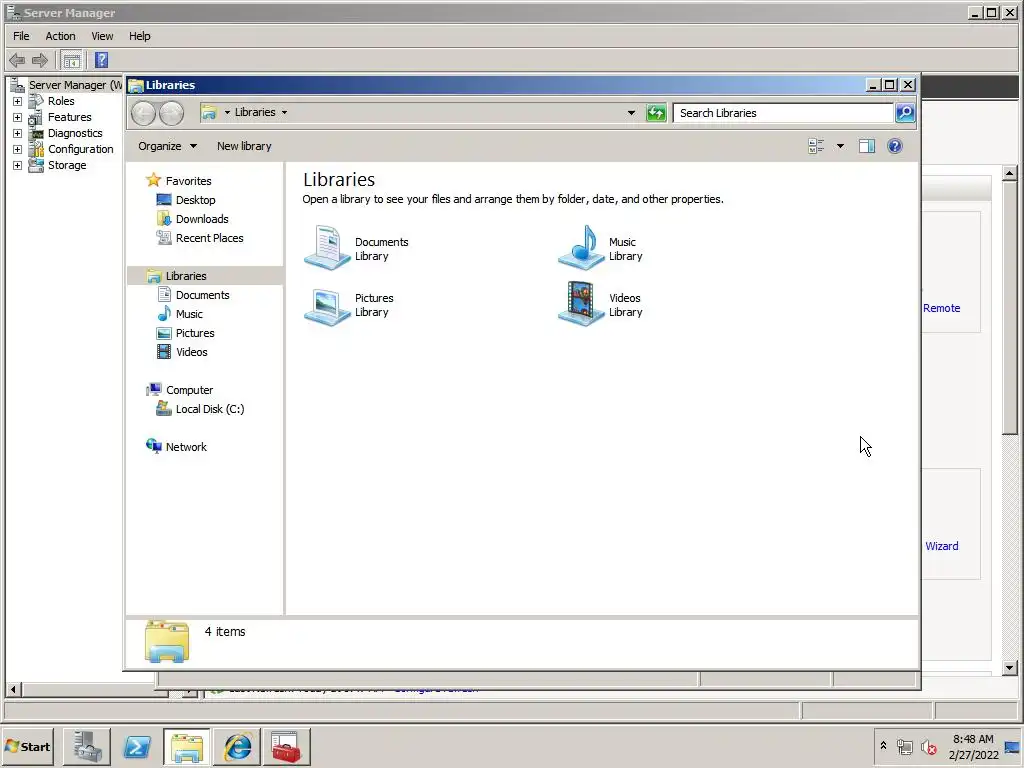Open address bar history dropdown
This screenshot has height=768, width=1024.
coord(631,113)
